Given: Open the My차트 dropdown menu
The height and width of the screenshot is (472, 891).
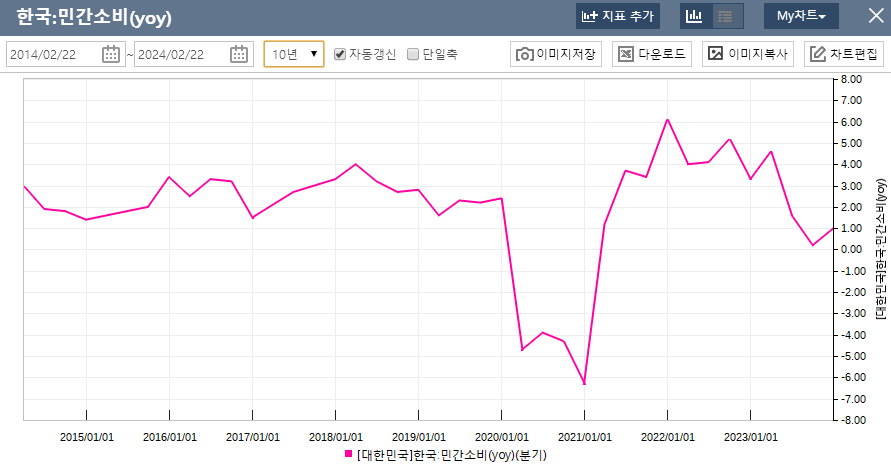Looking at the screenshot, I should point(801,16).
